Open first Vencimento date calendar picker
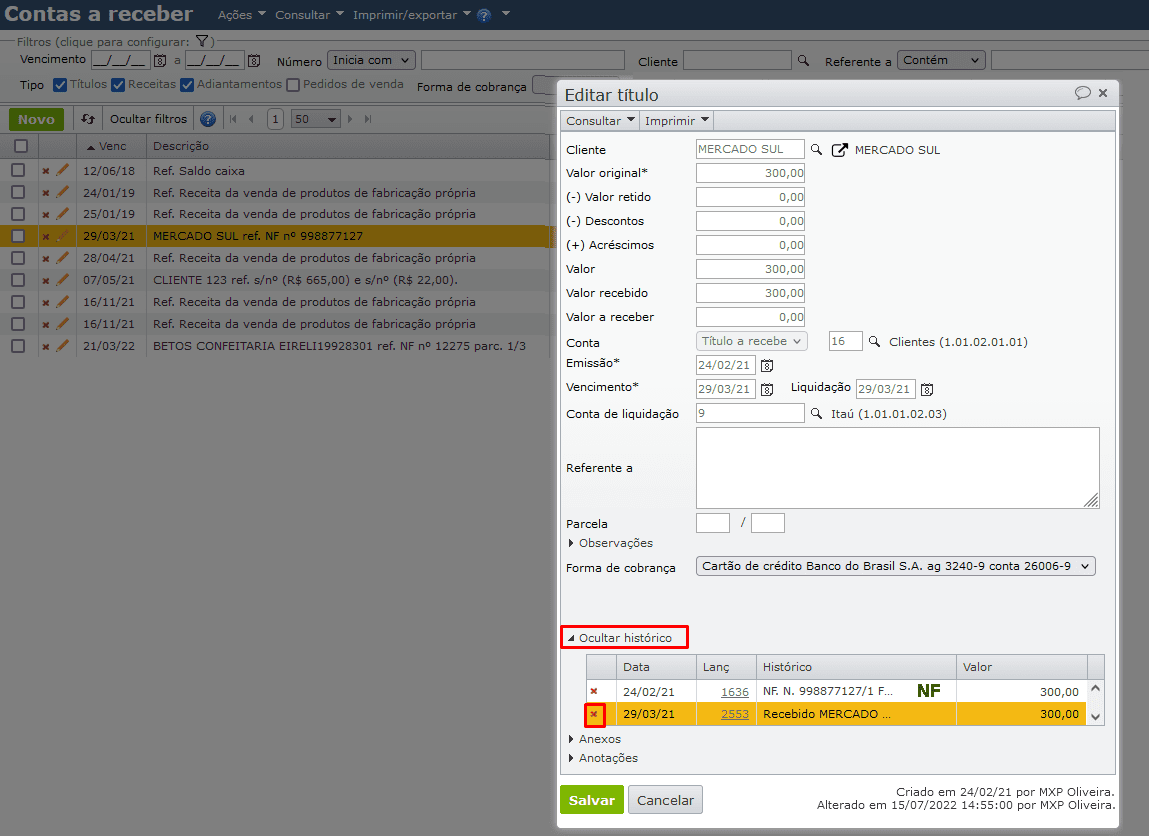Viewport: 1149px width, 836px height. [160, 61]
